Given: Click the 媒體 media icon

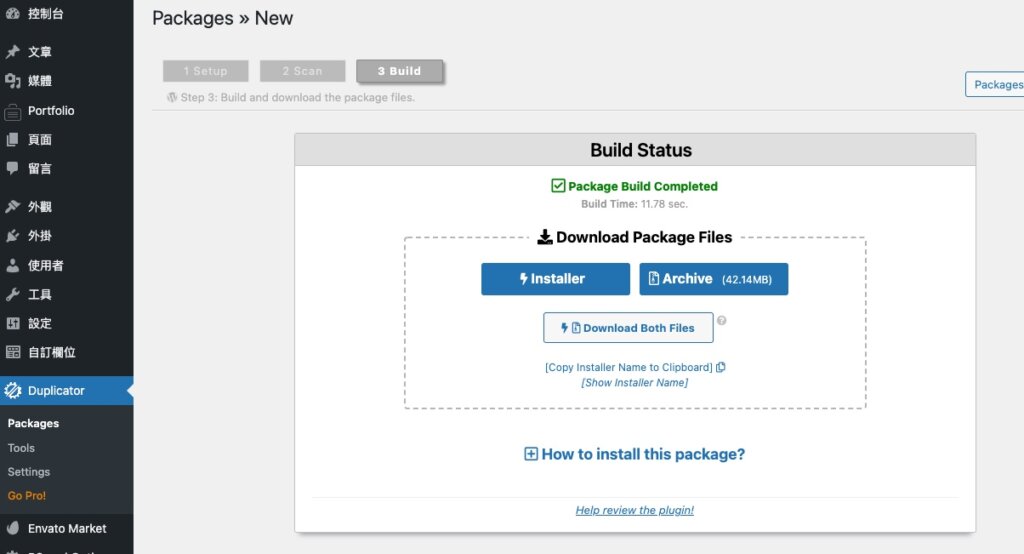Looking at the screenshot, I should (x=12, y=80).
